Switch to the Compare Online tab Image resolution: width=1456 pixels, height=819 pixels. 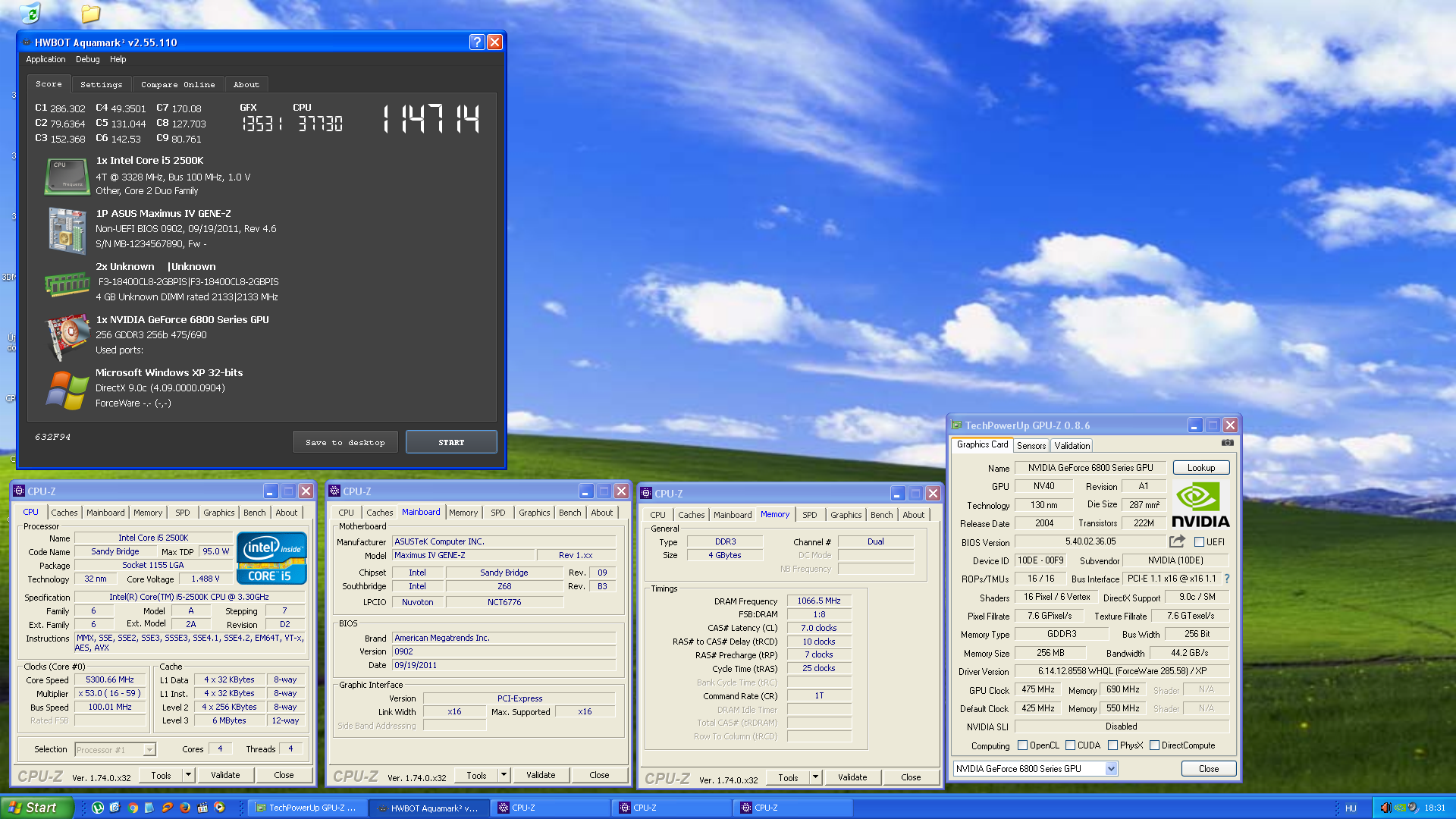(x=177, y=84)
